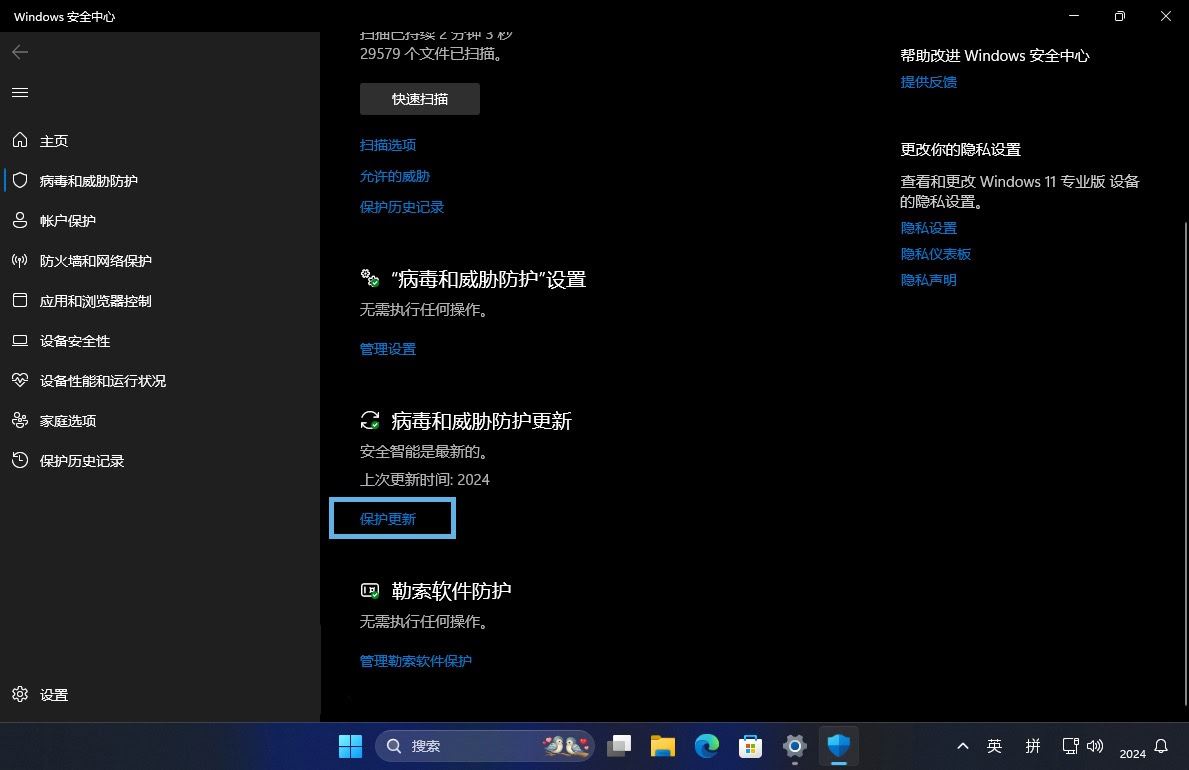Click the back arrow icon
This screenshot has width=1189, height=770.
pos(20,52)
